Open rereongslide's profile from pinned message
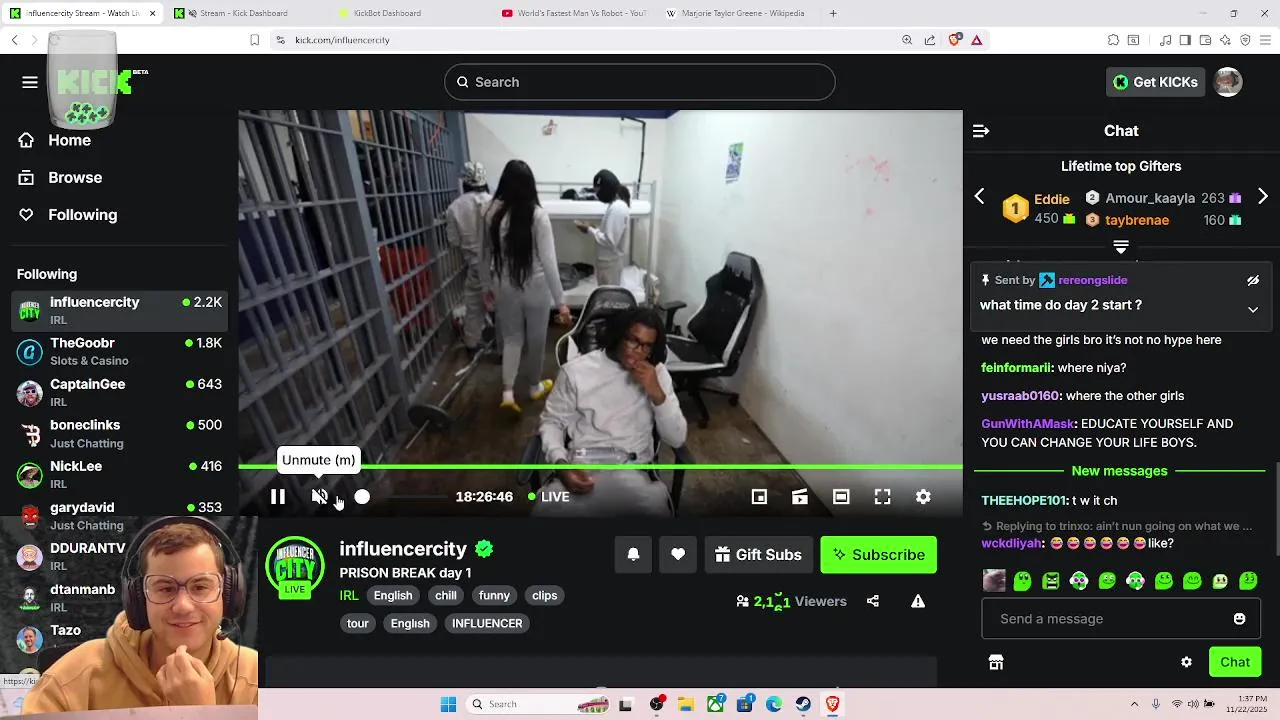 (x=1092, y=280)
